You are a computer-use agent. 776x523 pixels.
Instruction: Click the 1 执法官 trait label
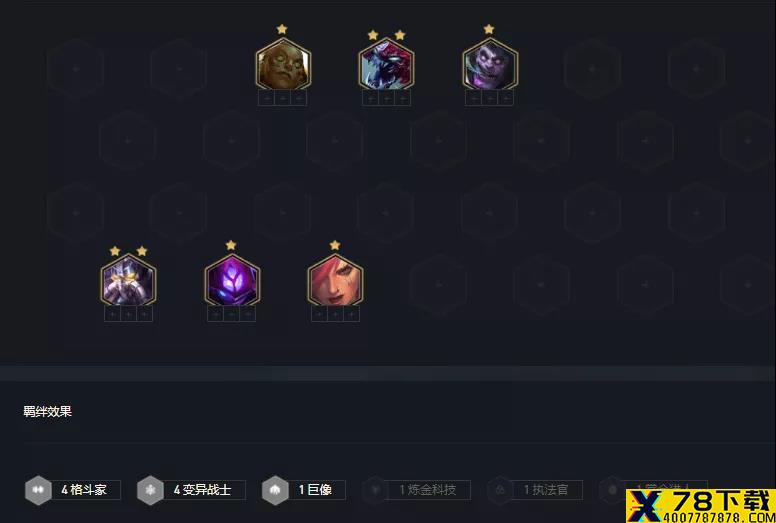coord(547,490)
